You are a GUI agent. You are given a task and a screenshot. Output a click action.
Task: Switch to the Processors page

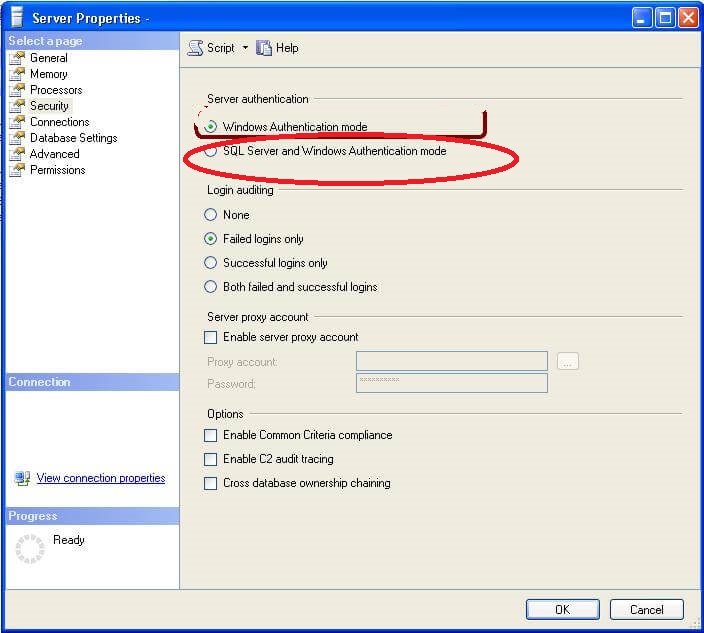(x=56, y=90)
